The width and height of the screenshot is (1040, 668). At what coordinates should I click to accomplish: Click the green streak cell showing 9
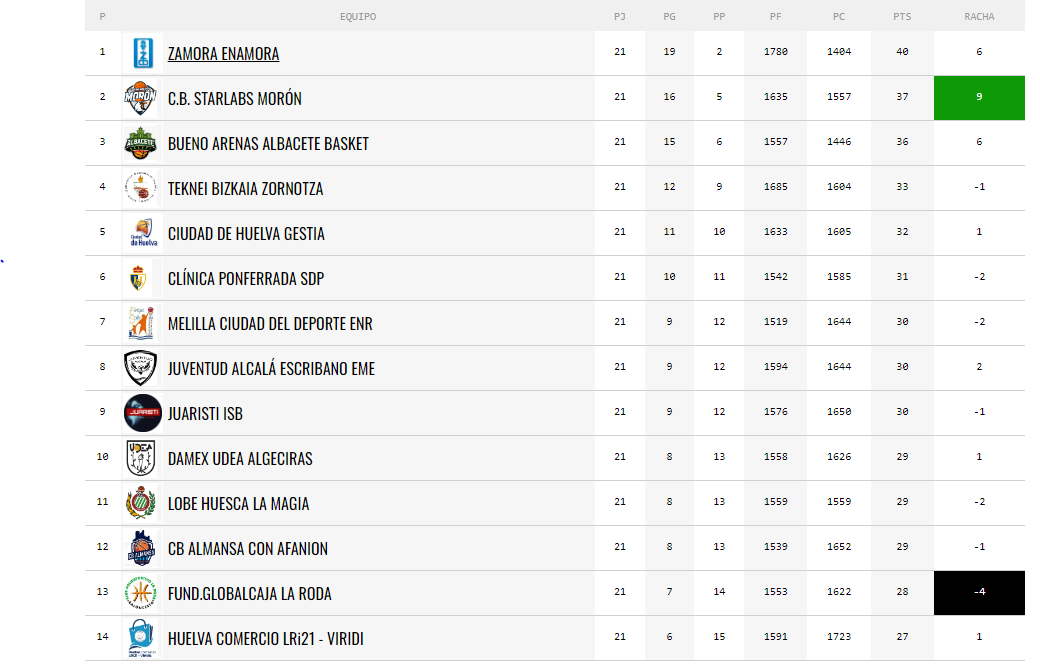pyautogui.click(x=979, y=98)
